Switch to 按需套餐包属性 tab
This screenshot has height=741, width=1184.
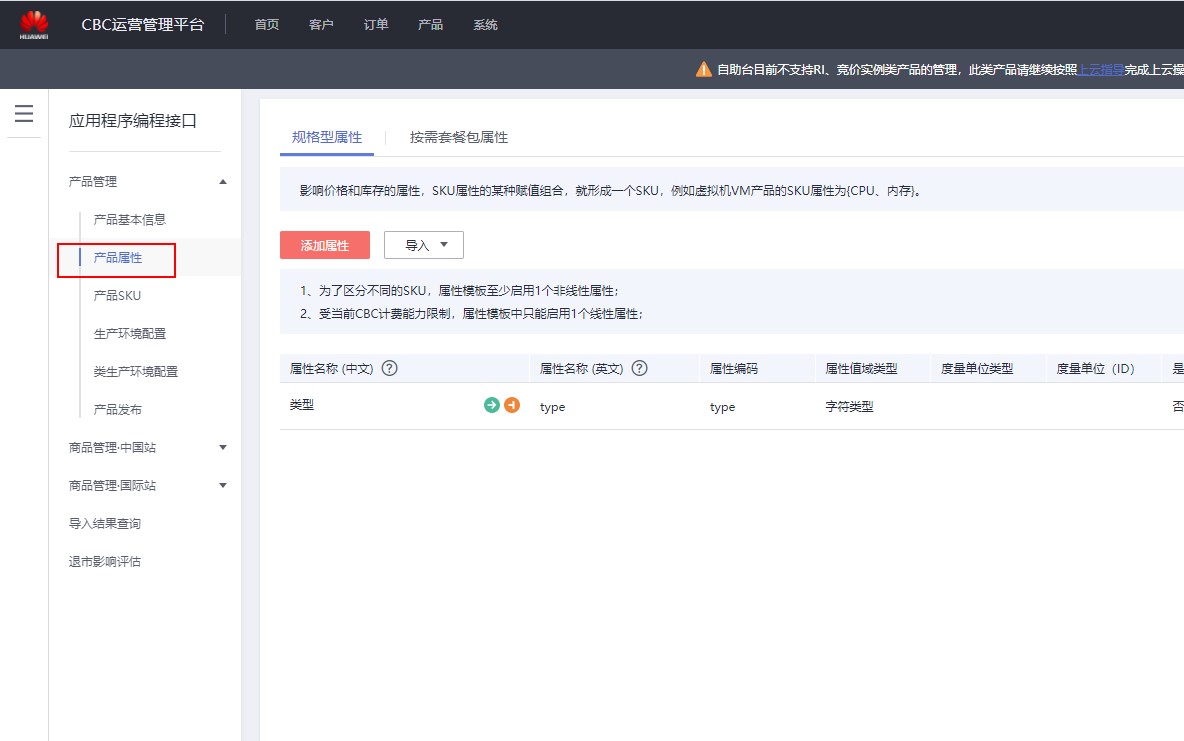[459, 137]
